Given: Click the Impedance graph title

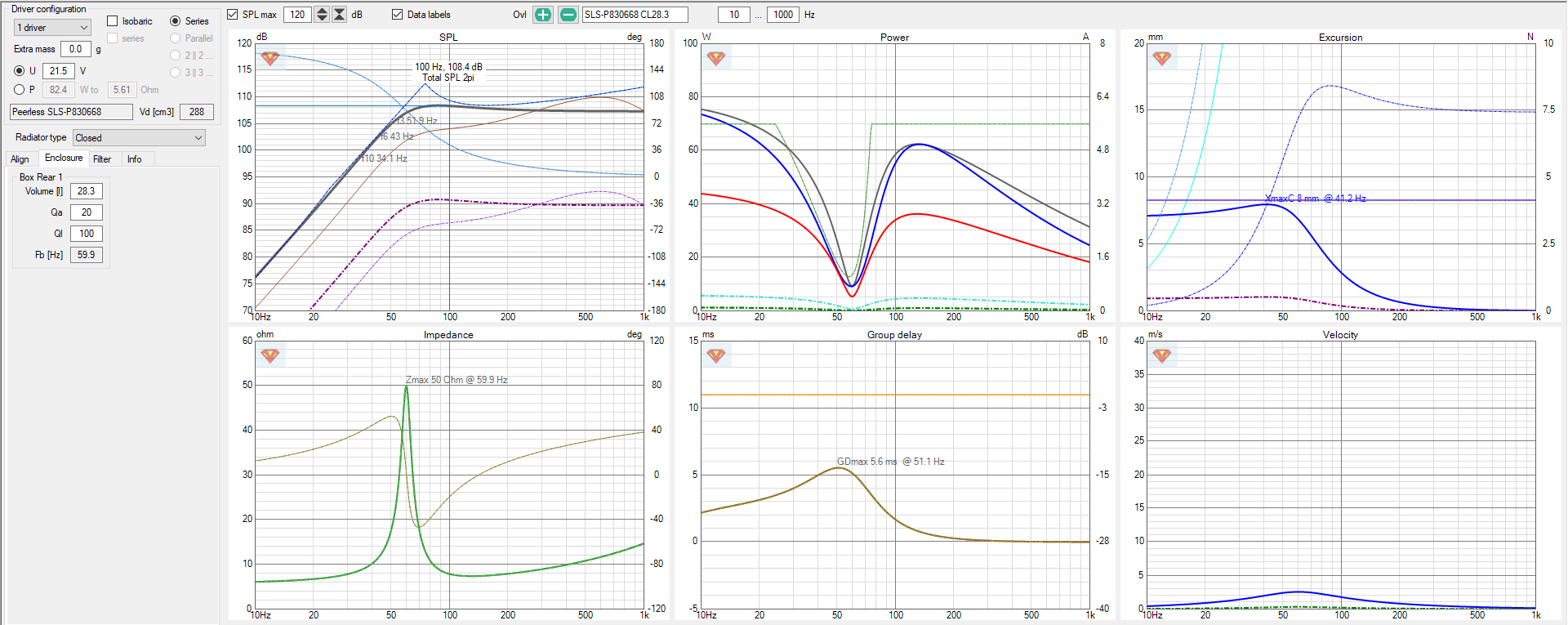Looking at the screenshot, I should tap(448, 335).
